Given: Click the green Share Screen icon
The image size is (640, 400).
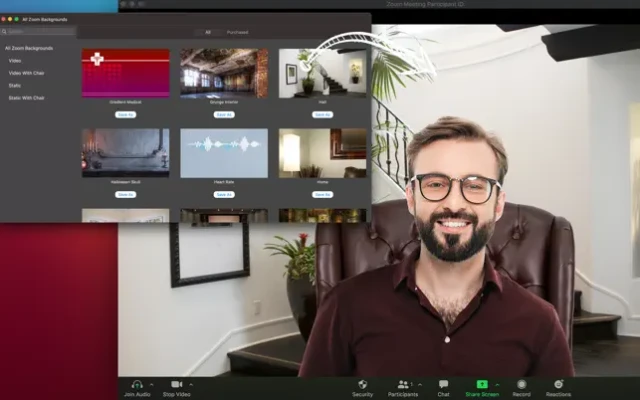Looking at the screenshot, I should pyautogui.click(x=482, y=384).
